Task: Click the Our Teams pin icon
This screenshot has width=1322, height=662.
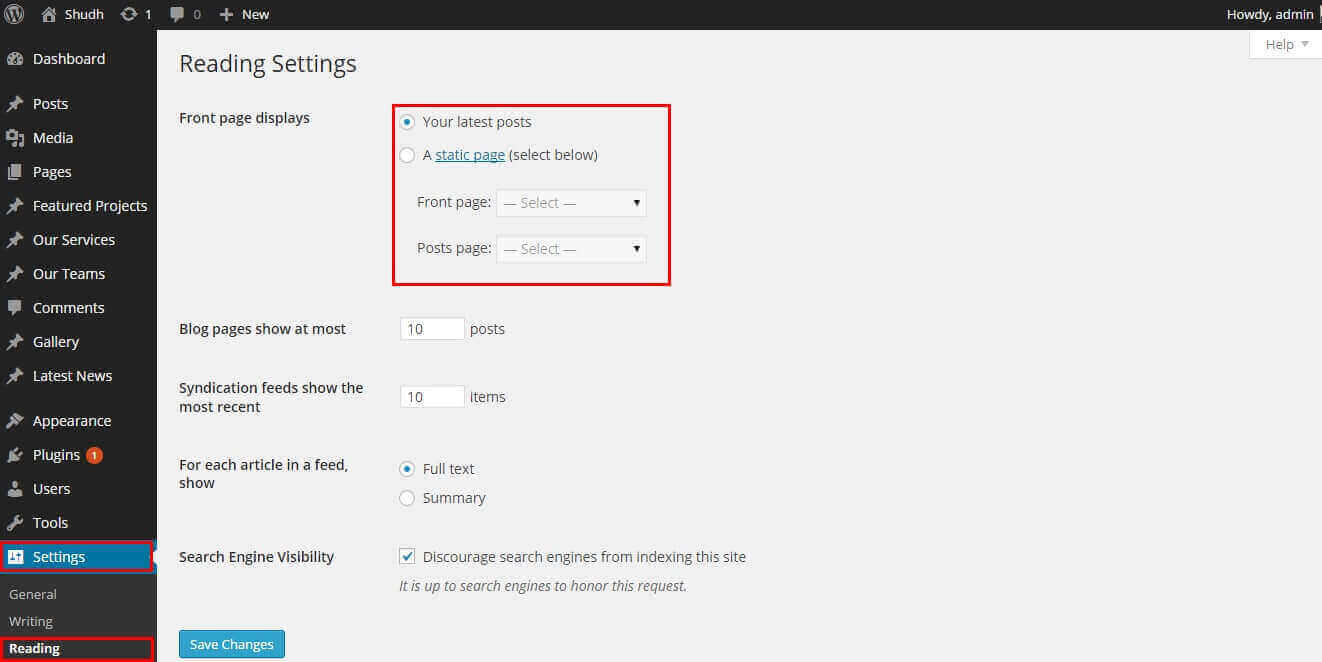Action: (x=15, y=274)
